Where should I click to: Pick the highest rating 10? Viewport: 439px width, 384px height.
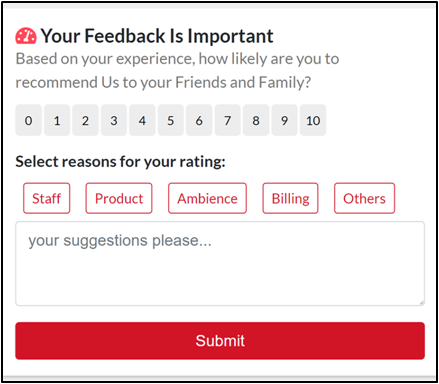[x=313, y=120]
